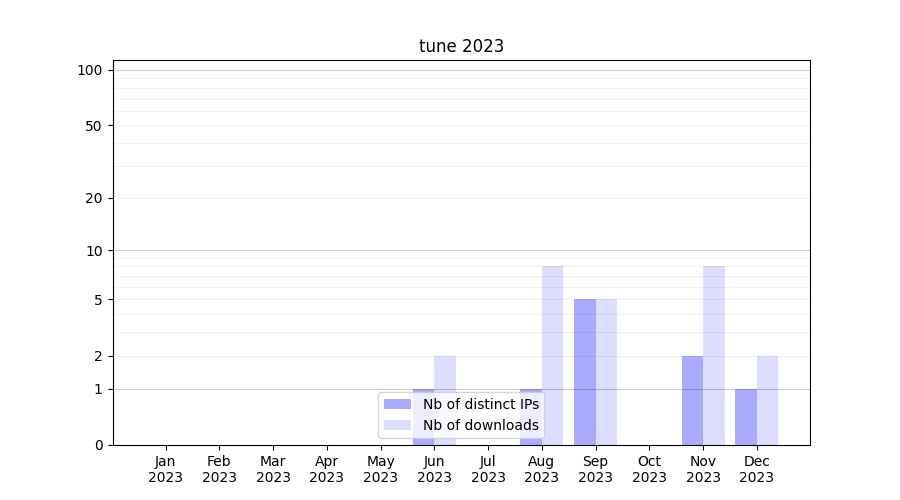The height and width of the screenshot is (500, 900).
Task: Click the "5" y-axis tick label
Action: [x=98, y=300]
